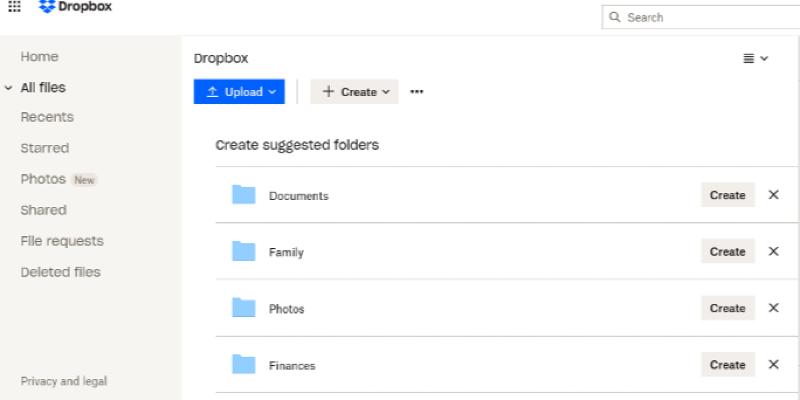Open the Upload dropdown

point(239,92)
